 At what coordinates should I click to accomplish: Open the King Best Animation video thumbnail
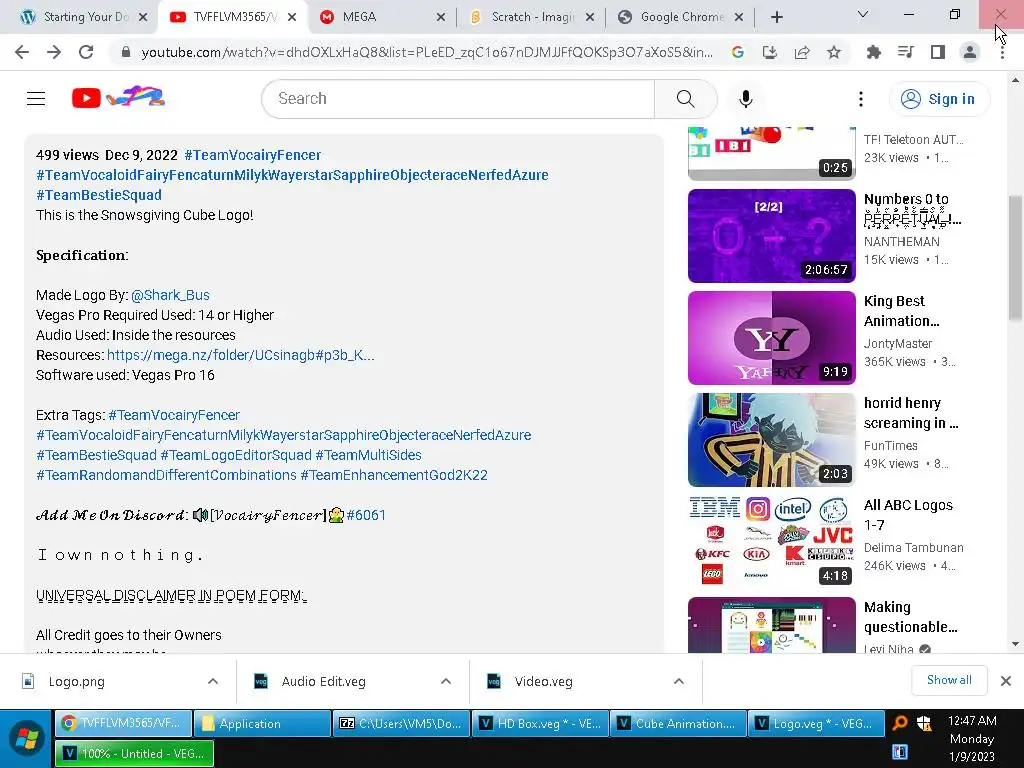tap(771, 338)
